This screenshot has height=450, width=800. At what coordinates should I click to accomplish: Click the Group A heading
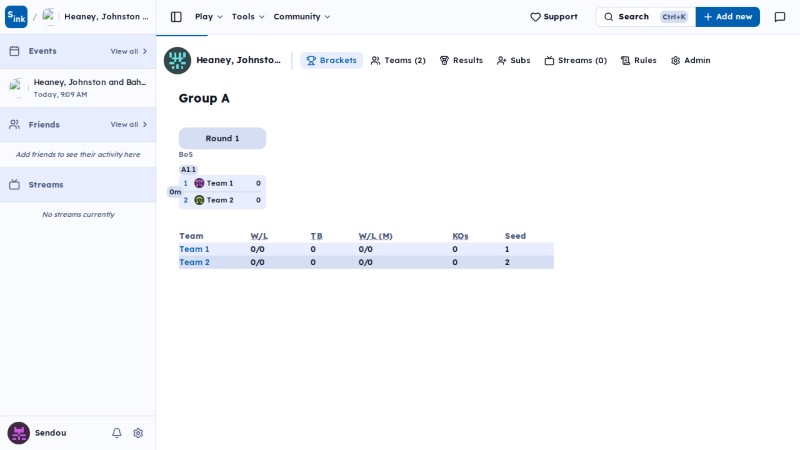204,98
